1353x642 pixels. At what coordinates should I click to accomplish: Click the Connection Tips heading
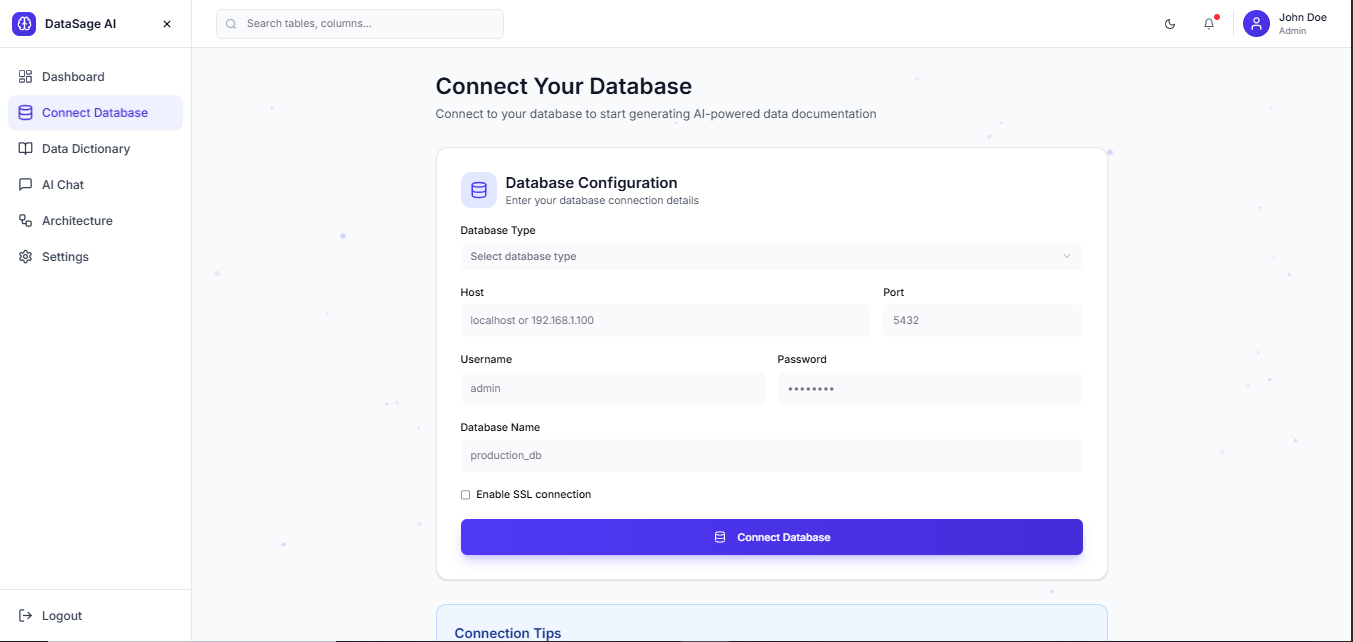tap(508, 633)
